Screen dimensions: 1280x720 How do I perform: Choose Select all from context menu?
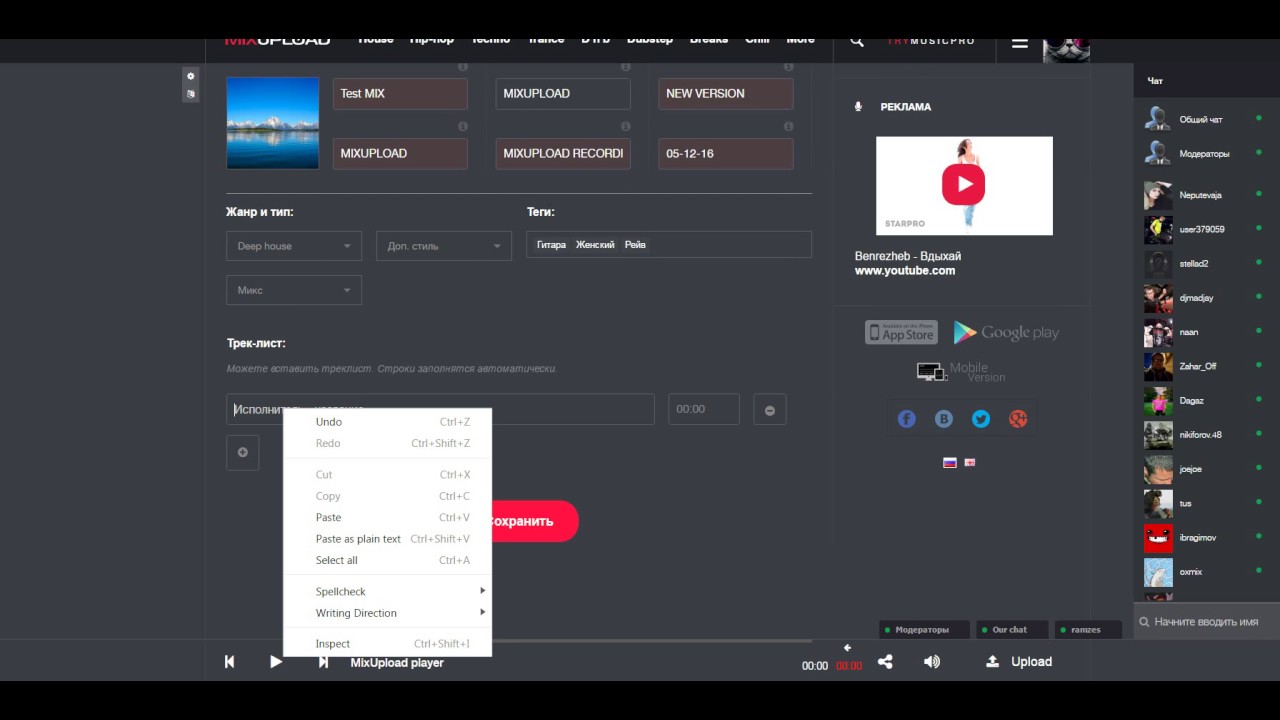point(388,561)
